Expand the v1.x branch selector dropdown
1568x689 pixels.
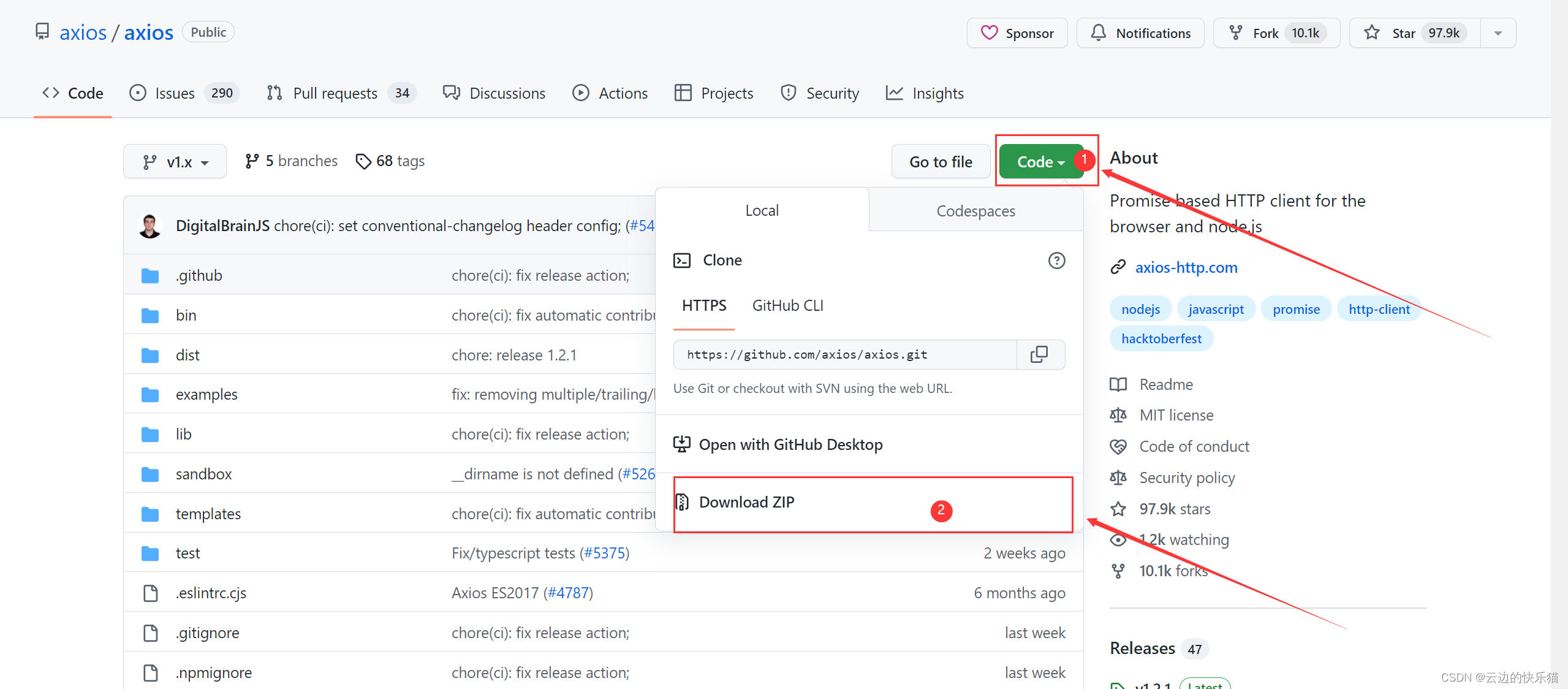[175, 162]
